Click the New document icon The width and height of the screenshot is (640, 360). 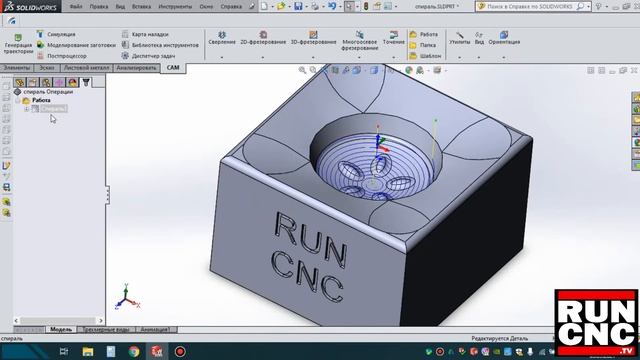pyautogui.click(x=264, y=6)
